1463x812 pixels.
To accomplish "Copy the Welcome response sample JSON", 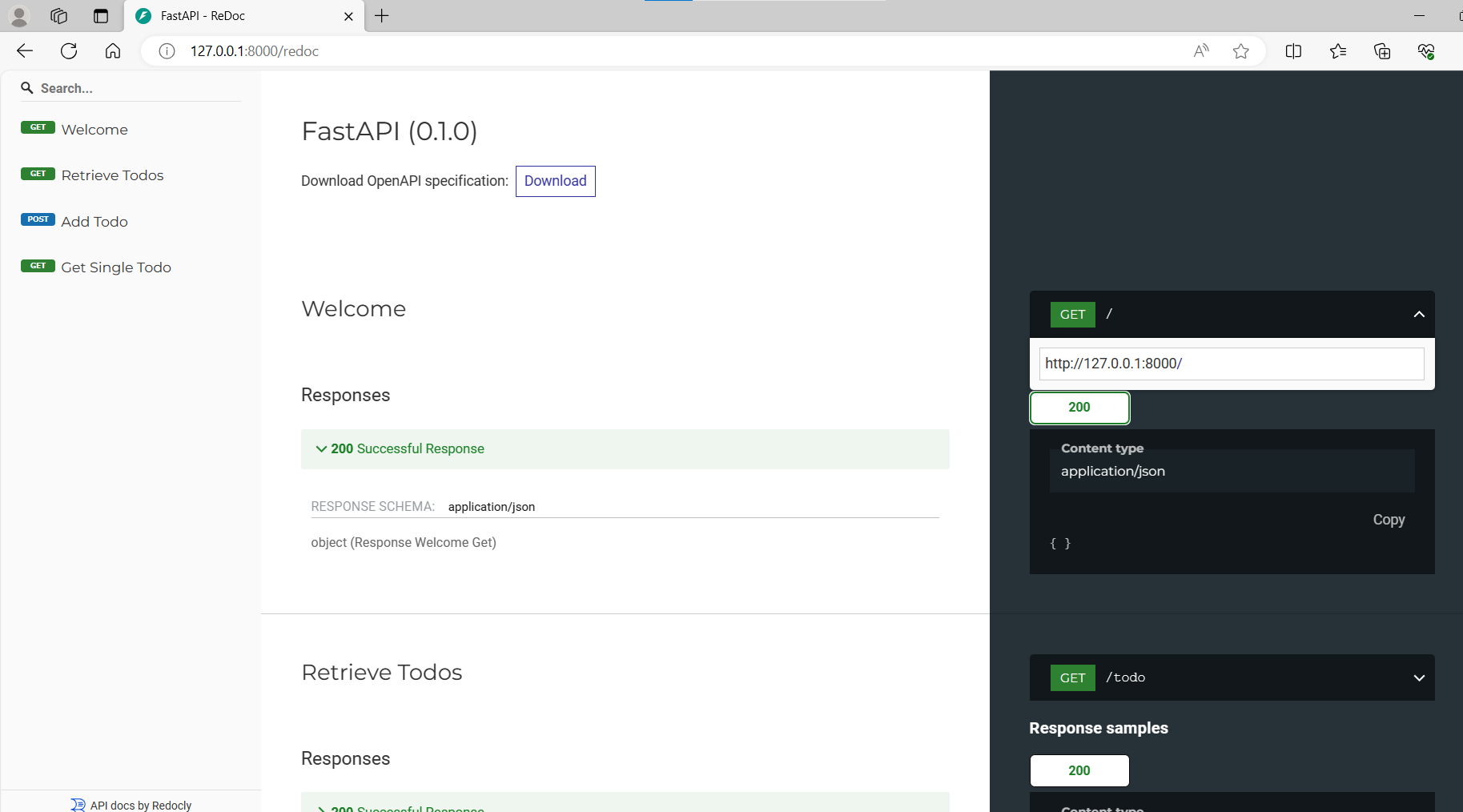I will (x=1389, y=520).
